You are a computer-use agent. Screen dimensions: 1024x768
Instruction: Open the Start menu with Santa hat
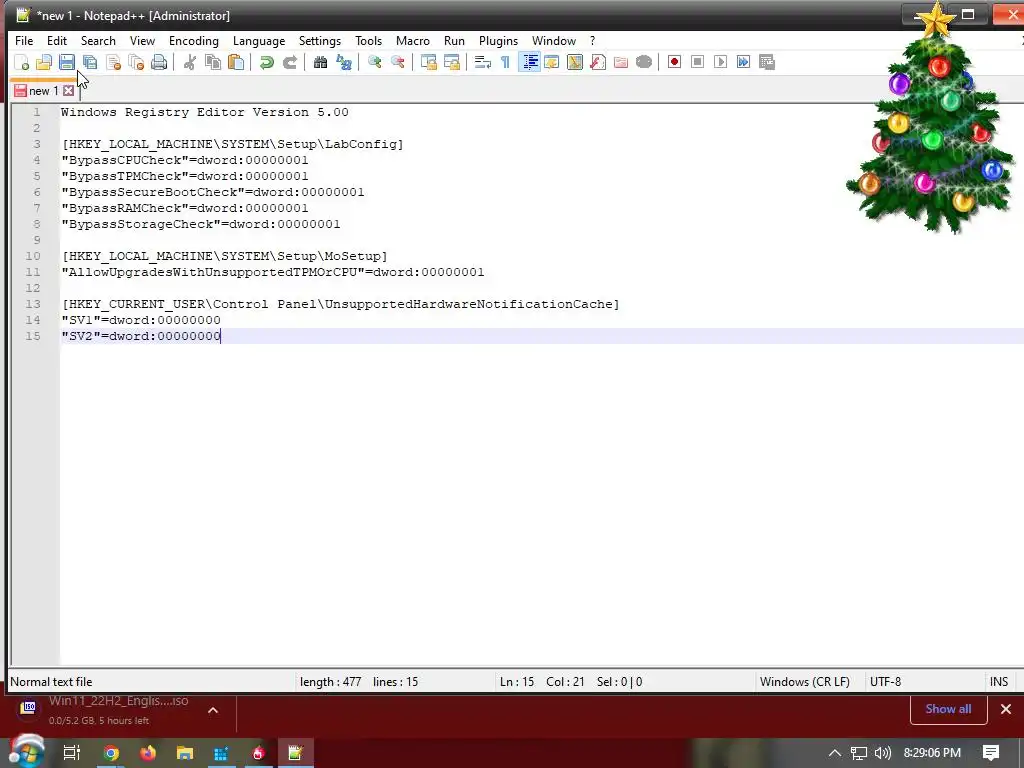pos(26,751)
